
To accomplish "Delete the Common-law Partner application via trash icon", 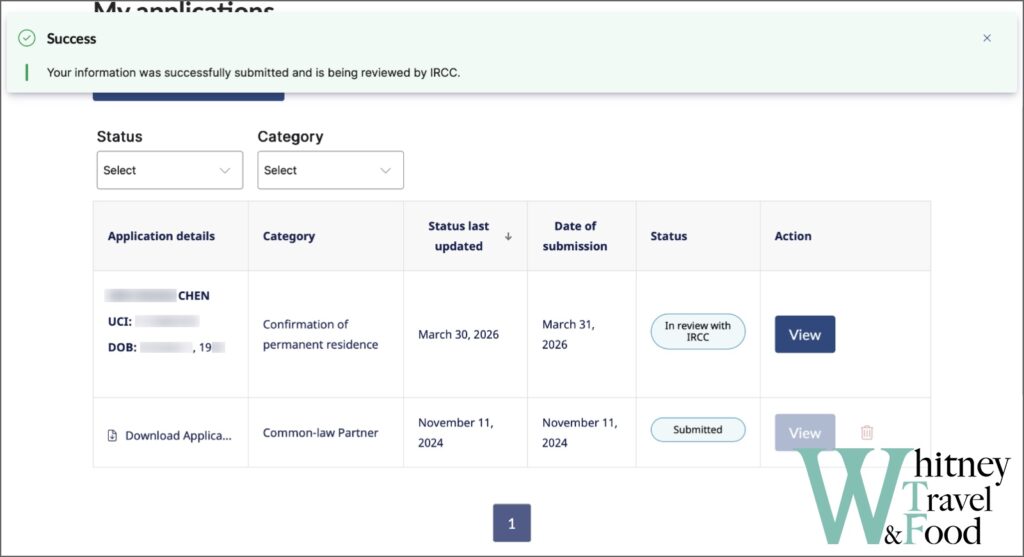I will click(x=867, y=432).
